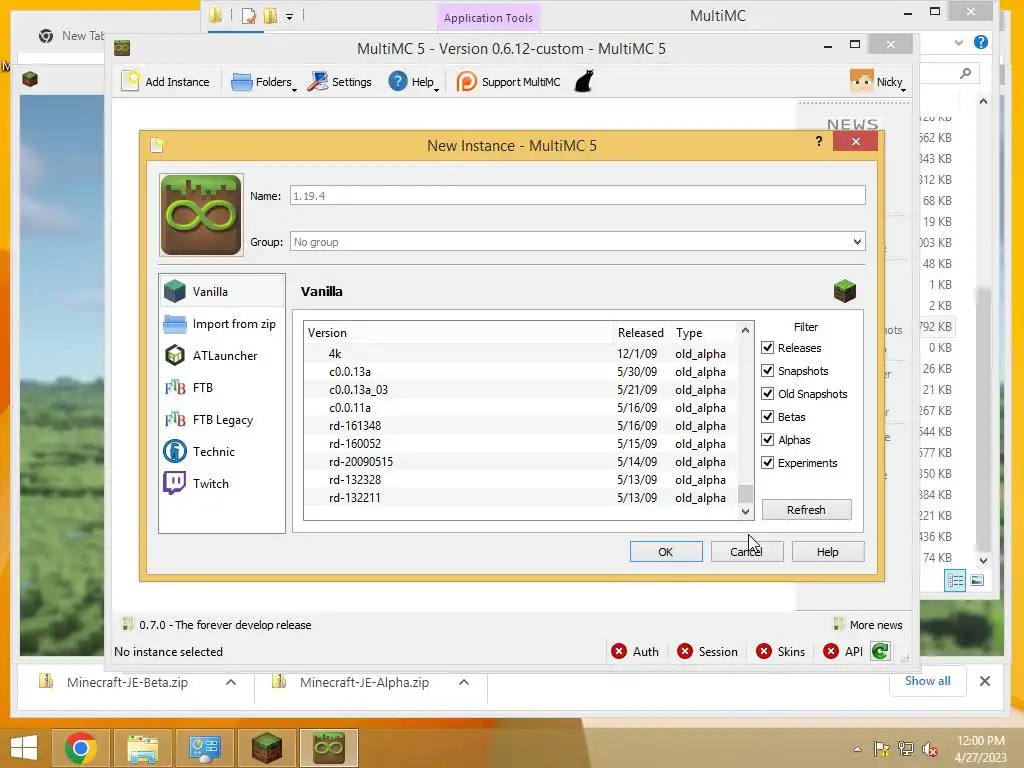Select version rd-20090515
Screen dimensions: 1024x768
[520, 462]
